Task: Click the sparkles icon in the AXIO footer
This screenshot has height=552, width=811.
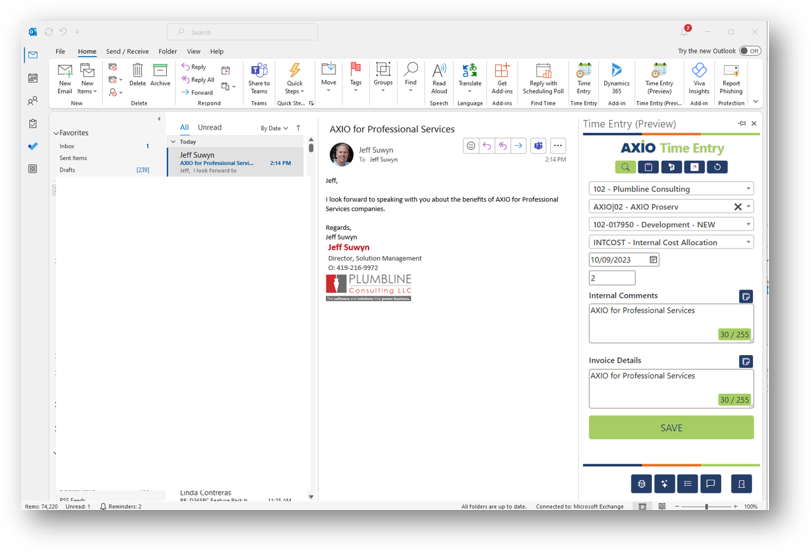Action: pos(664,484)
